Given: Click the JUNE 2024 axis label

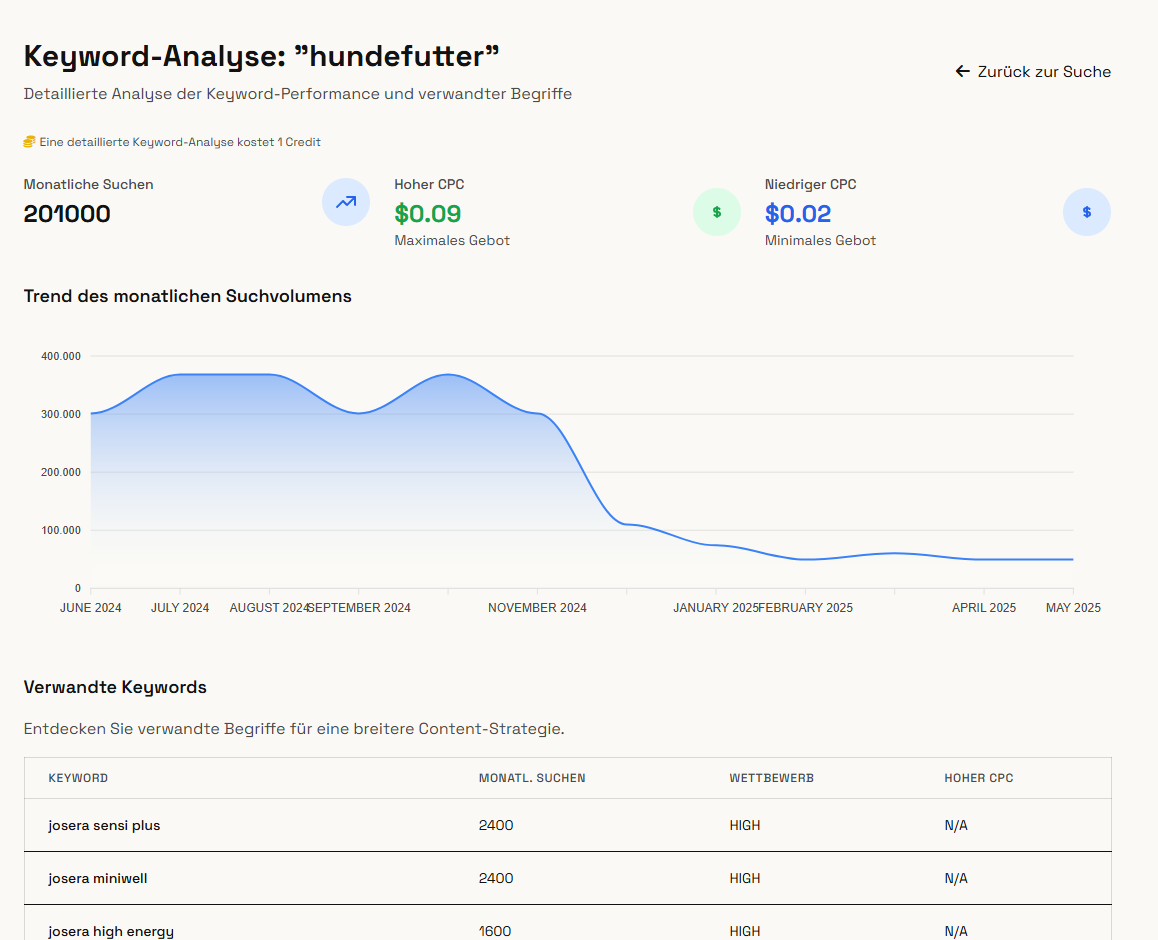Looking at the screenshot, I should [x=91, y=608].
